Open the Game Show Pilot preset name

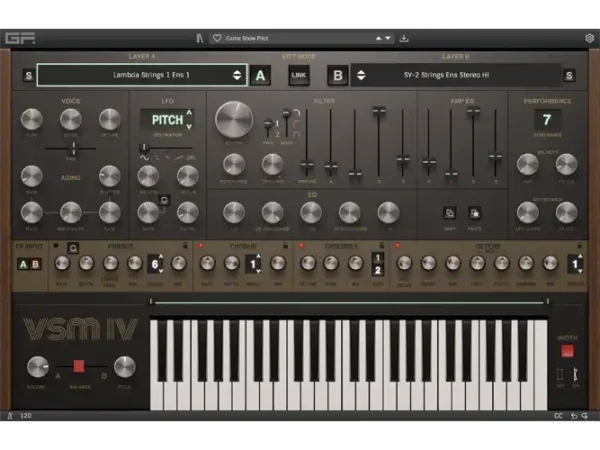tap(247, 38)
